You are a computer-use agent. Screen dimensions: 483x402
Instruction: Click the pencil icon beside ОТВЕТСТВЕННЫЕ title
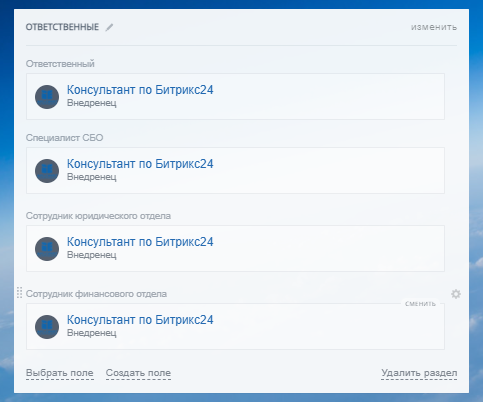109,27
